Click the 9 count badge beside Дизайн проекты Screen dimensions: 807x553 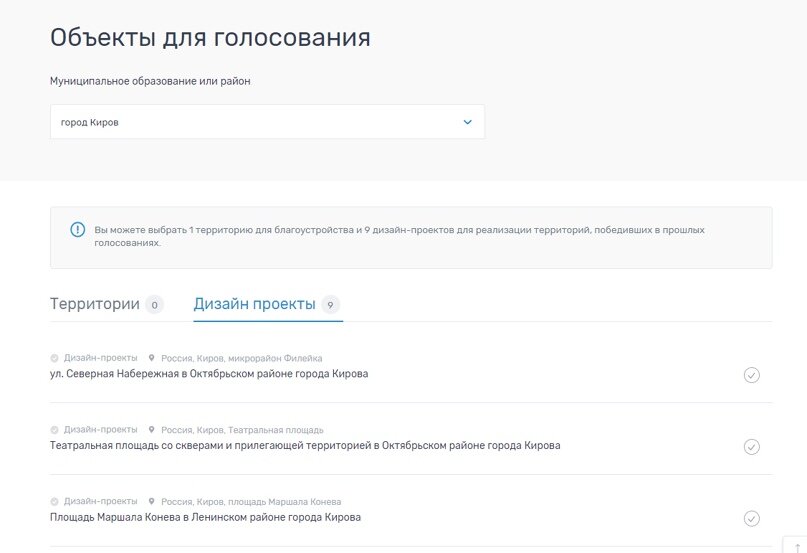pyautogui.click(x=330, y=305)
